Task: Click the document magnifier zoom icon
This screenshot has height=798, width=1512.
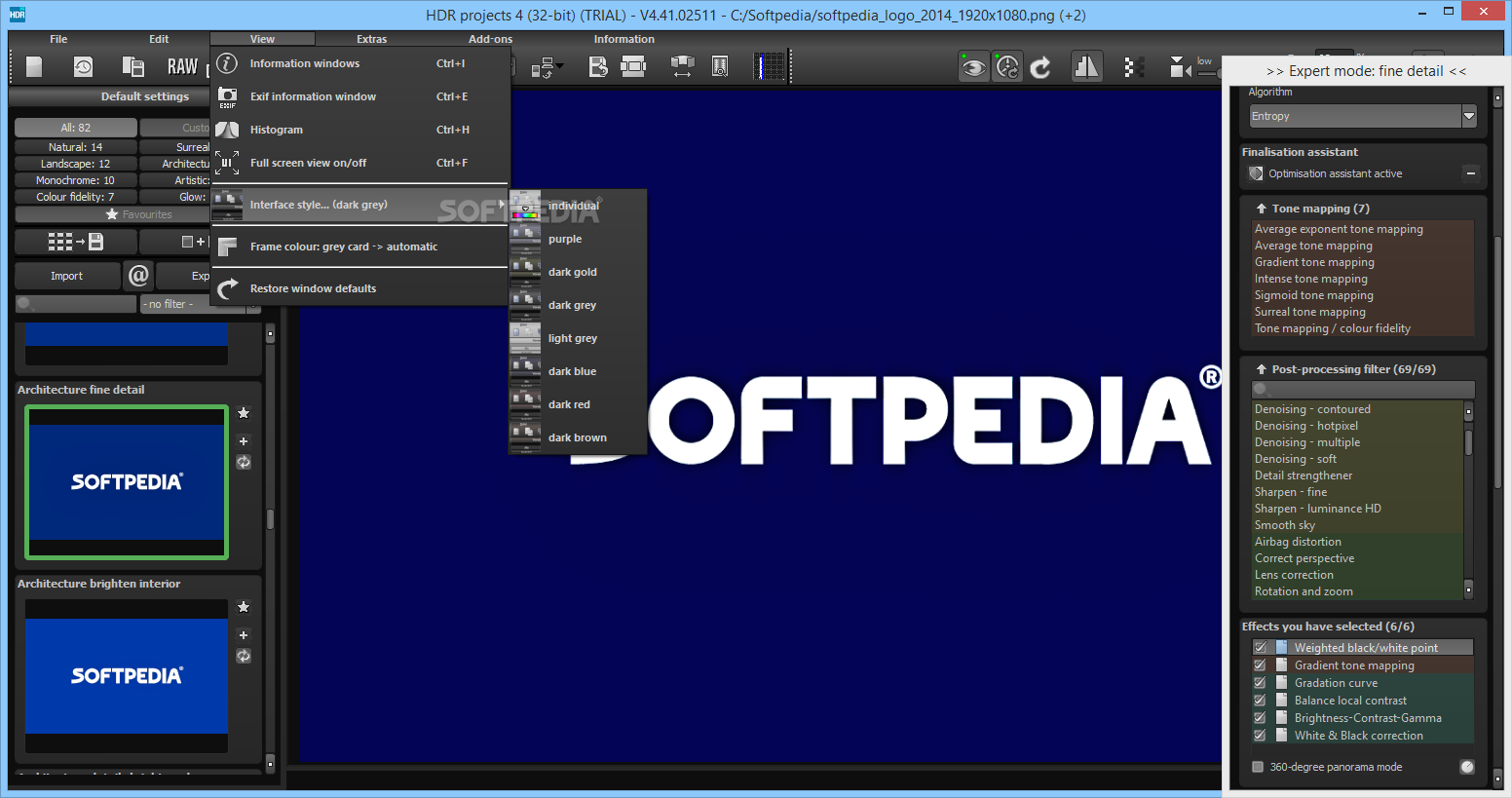Action: [x=720, y=66]
